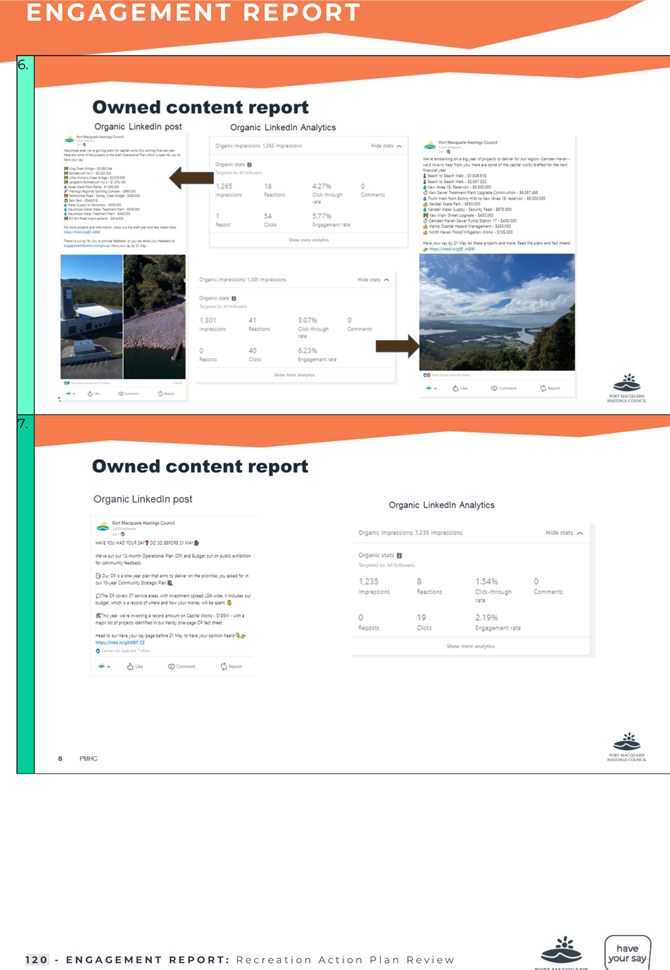Select the 1,235 Impressions value

coord(369,582)
